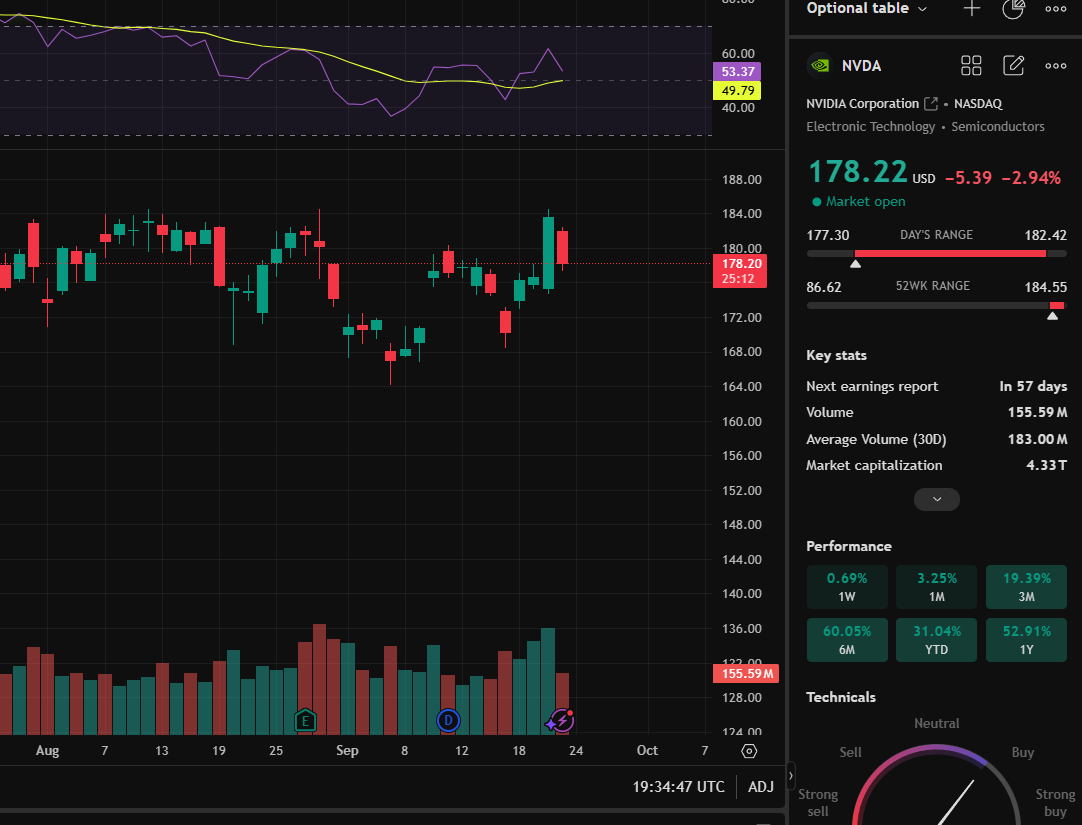Click the purple lightning event marker
The height and width of the screenshot is (825, 1082).
point(562,721)
